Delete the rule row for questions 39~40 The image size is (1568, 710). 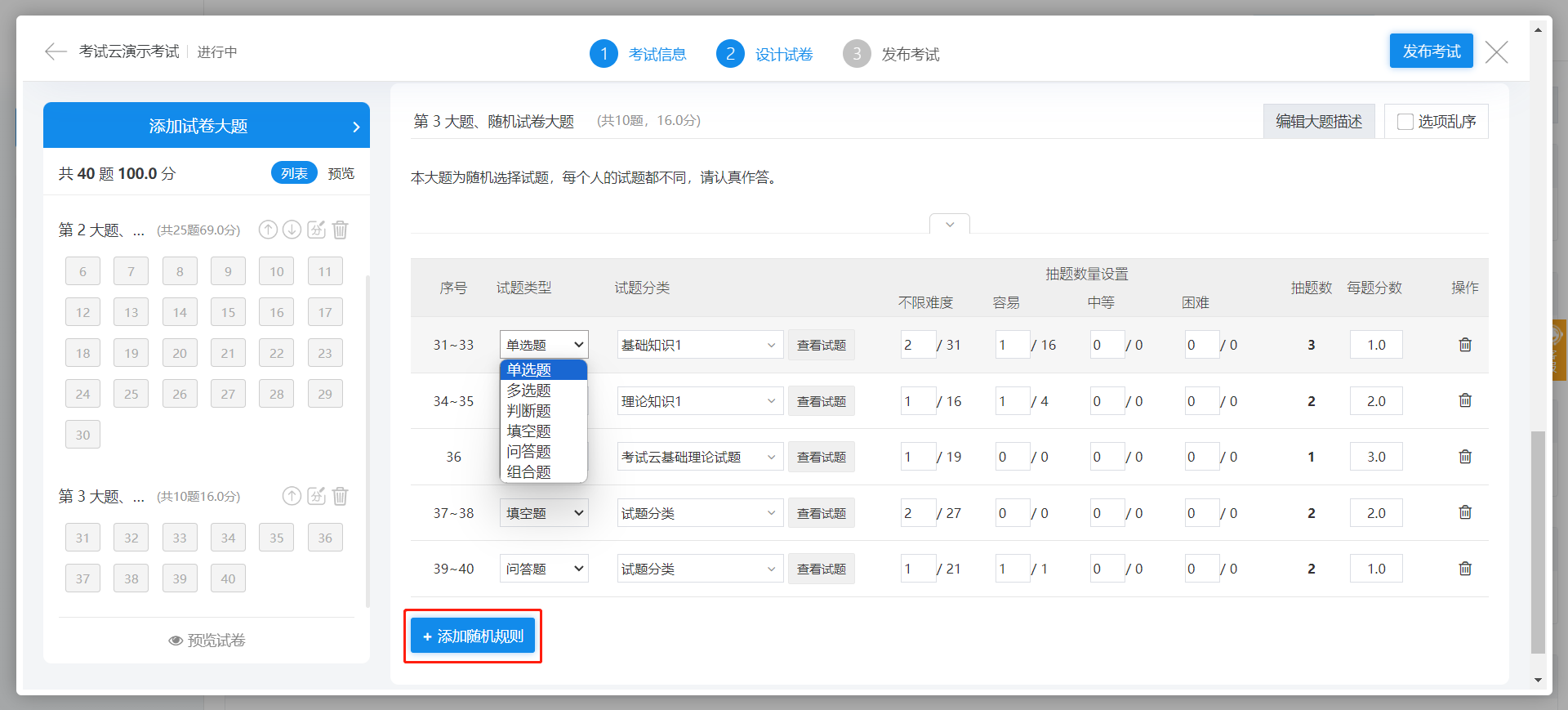pyautogui.click(x=1465, y=569)
